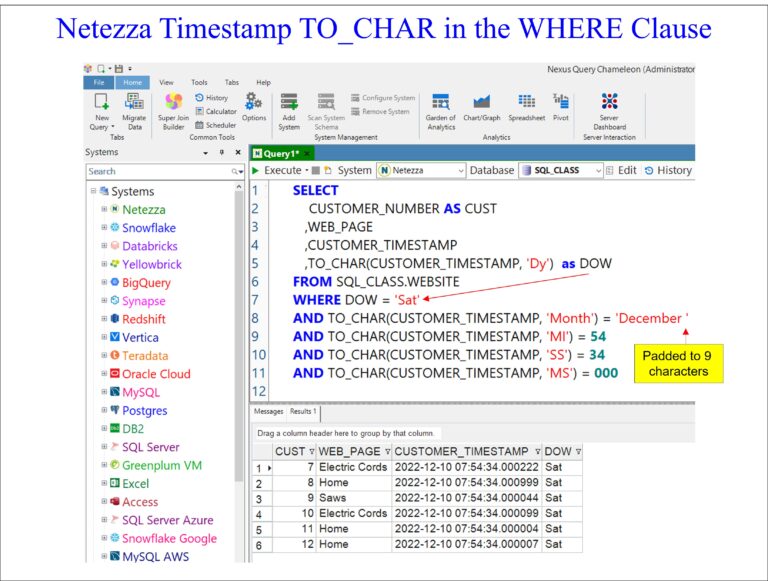768x581 pixels.
Task: Click the Edit button in query toolbar
Action: coord(621,170)
